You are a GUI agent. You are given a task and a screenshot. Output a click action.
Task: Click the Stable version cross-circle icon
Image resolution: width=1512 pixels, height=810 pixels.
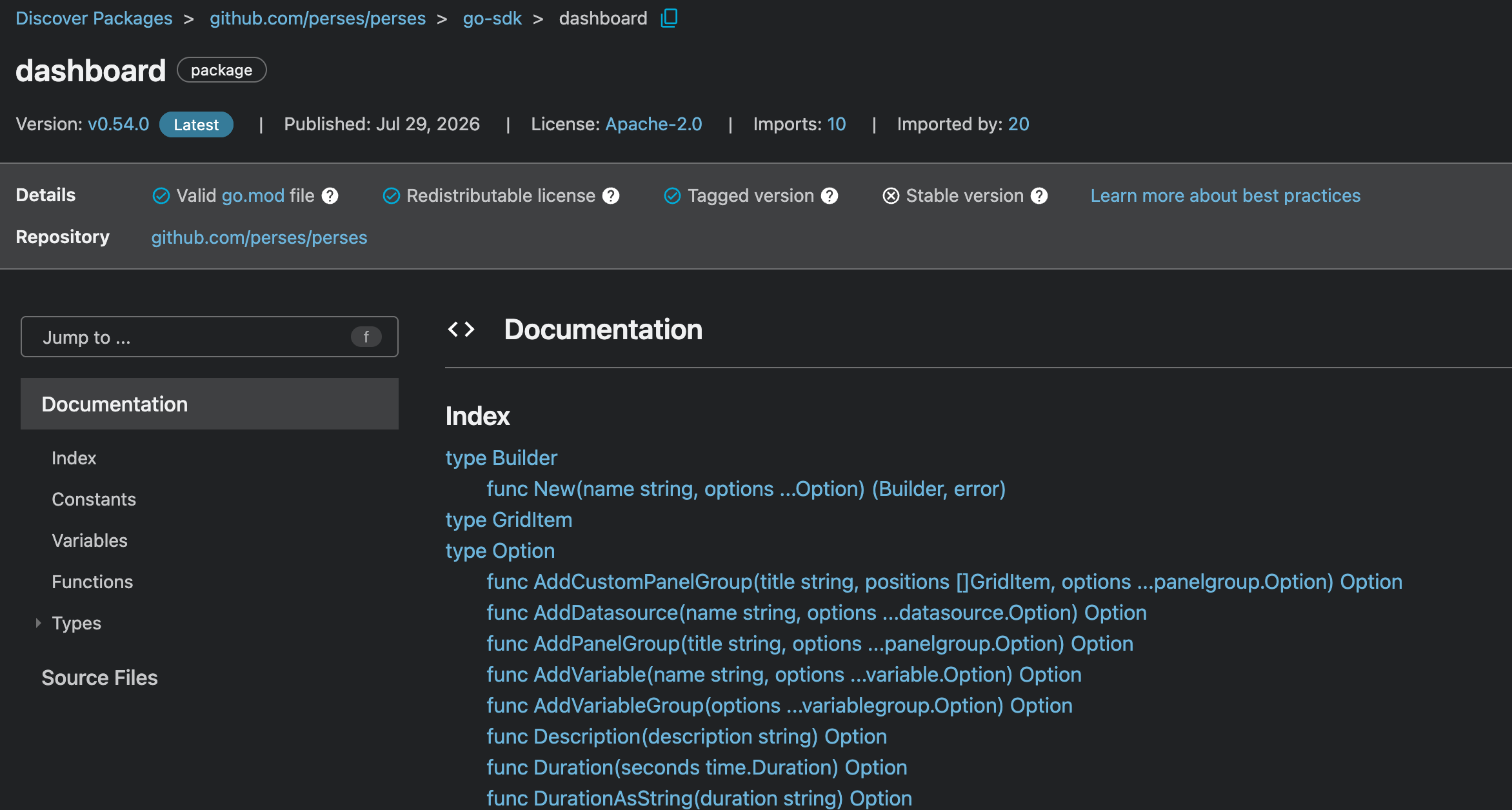click(891, 196)
